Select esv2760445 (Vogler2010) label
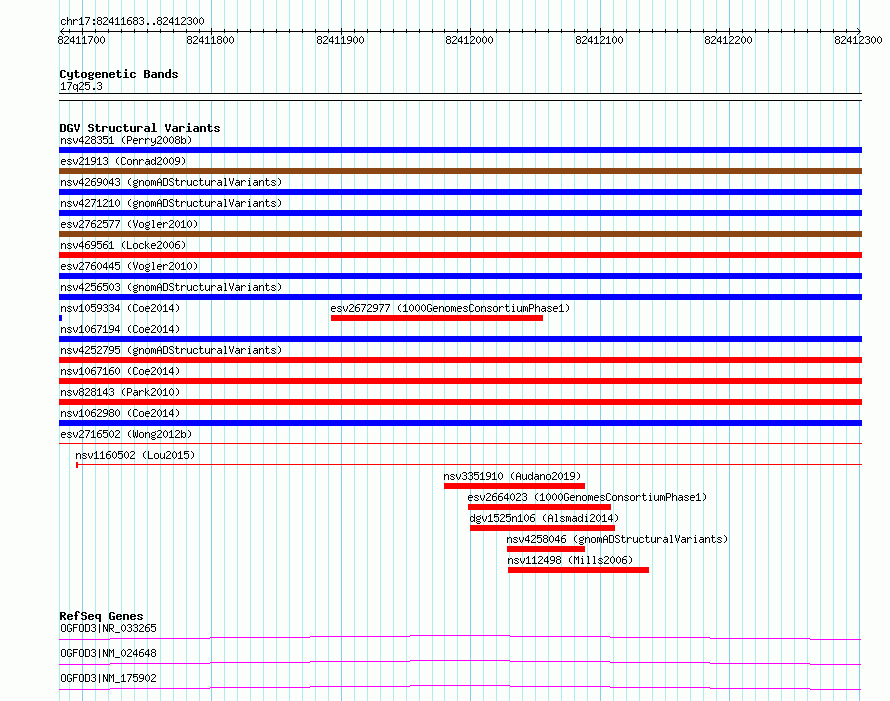 click(x=129, y=266)
